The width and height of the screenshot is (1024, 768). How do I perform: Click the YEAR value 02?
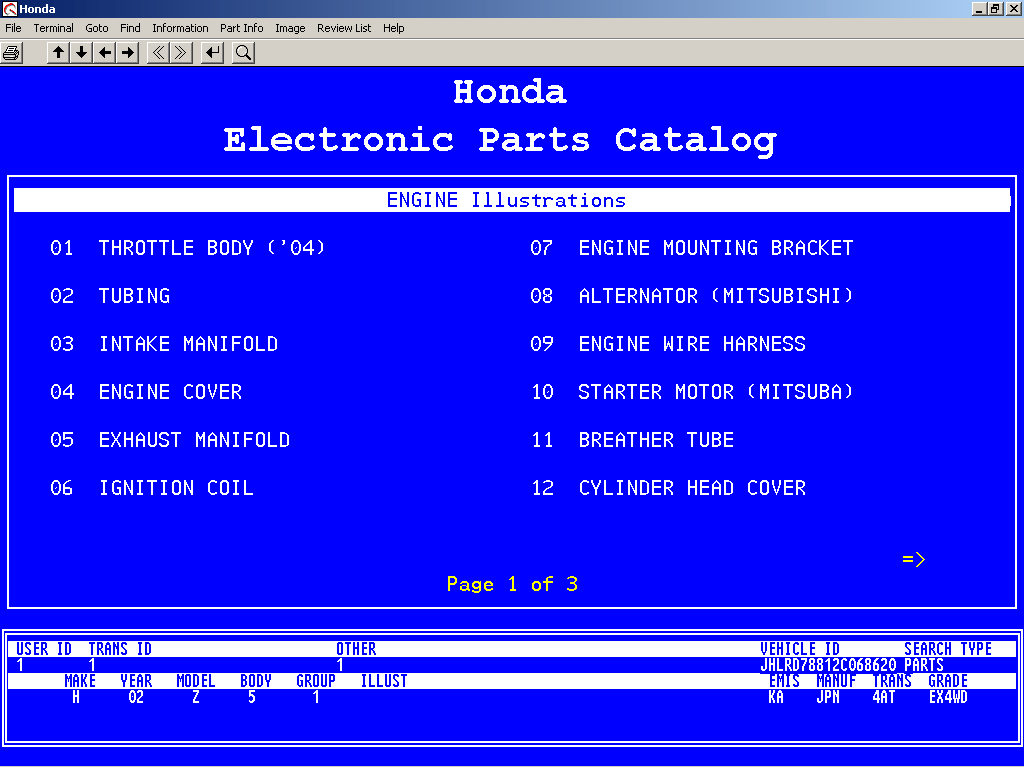[x=136, y=697]
